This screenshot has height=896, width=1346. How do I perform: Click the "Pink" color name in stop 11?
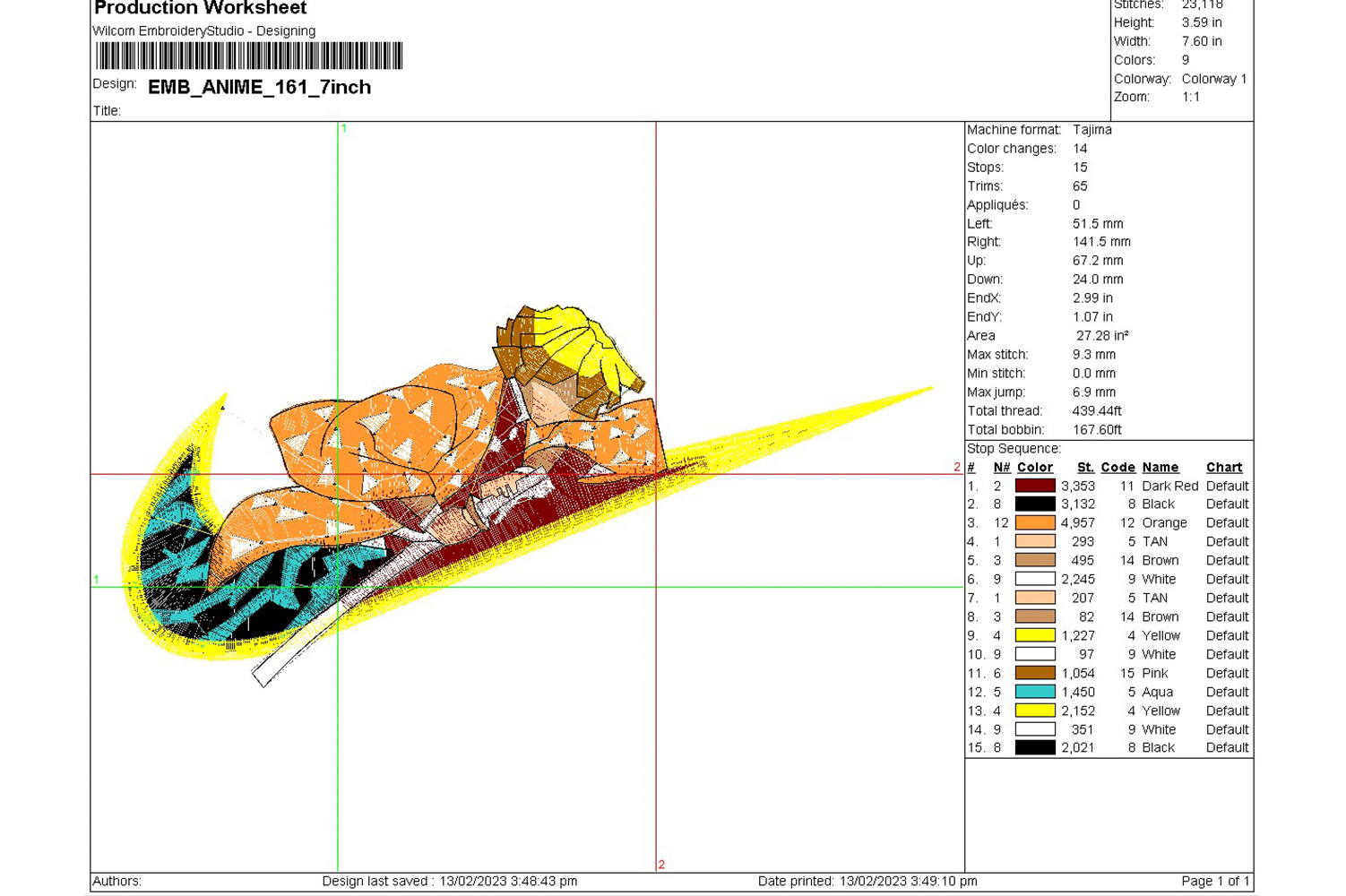click(1155, 673)
